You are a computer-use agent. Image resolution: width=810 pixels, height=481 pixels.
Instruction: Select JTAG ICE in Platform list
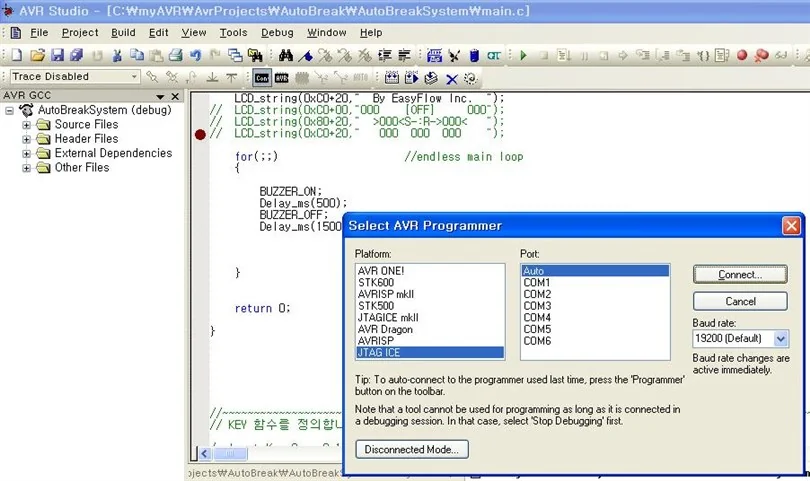click(430, 352)
